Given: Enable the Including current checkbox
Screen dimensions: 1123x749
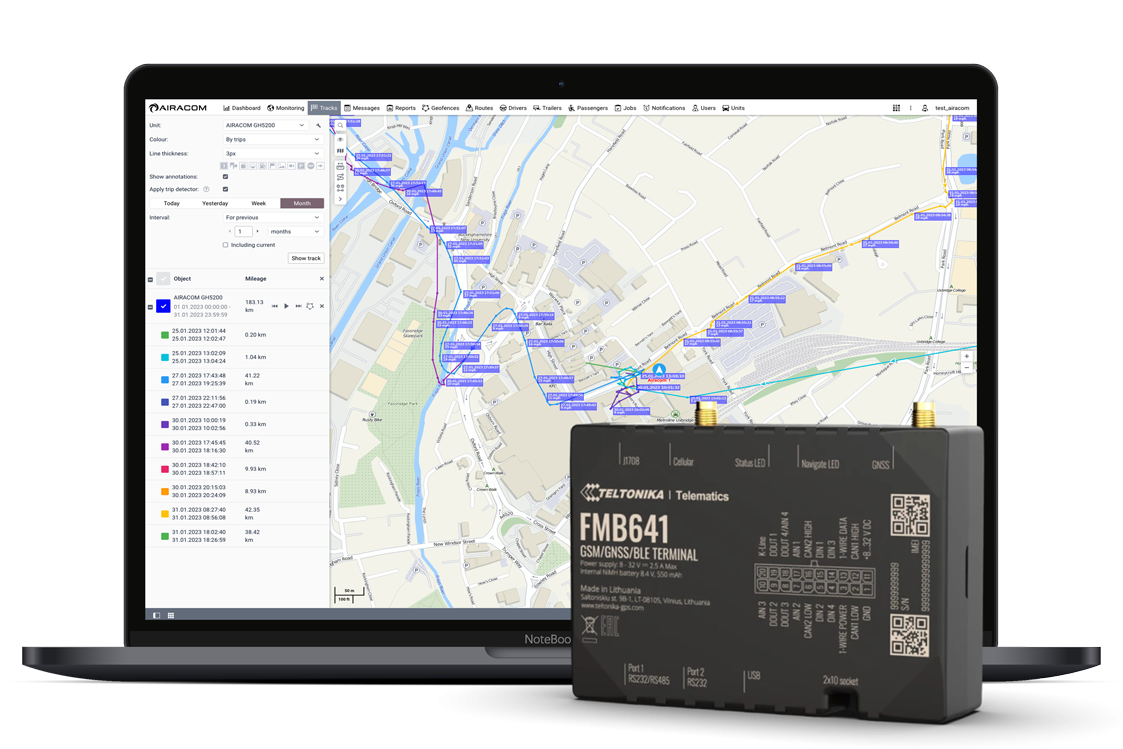Looking at the screenshot, I should coord(226,245).
